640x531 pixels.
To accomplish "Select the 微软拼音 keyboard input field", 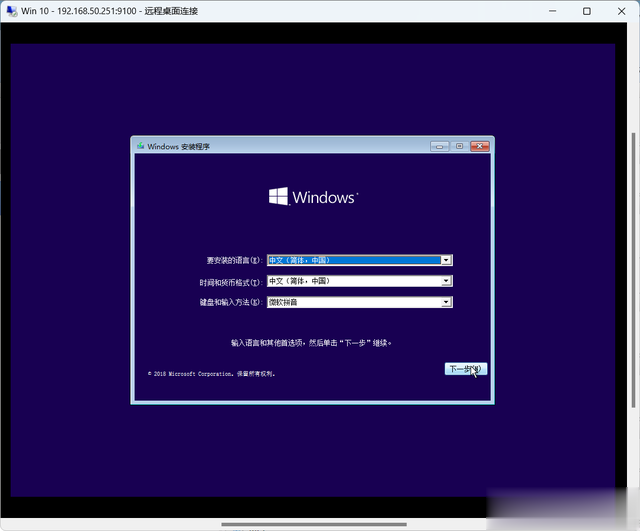I will pos(360,302).
